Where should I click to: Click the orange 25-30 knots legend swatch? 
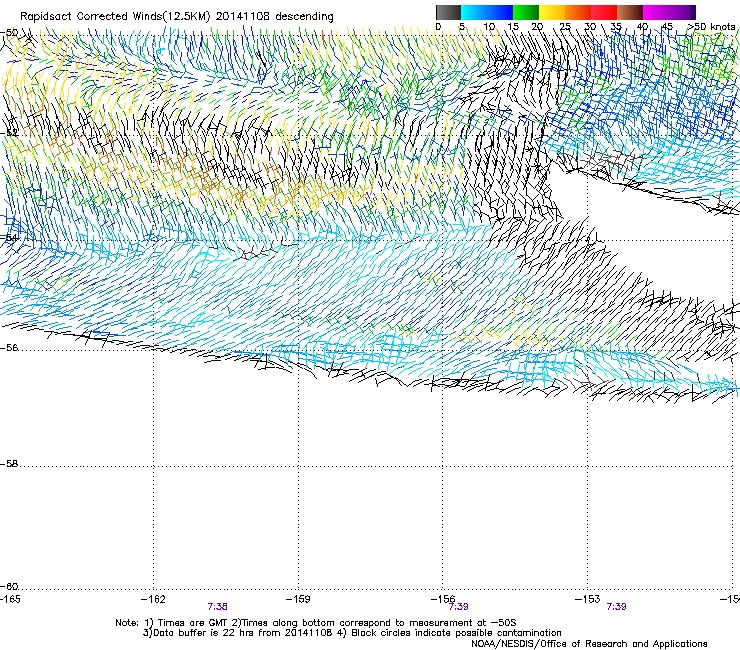click(x=578, y=12)
